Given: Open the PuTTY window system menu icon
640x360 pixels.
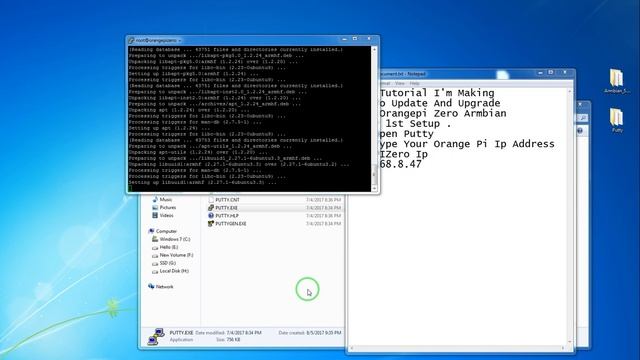Looking at the screenshot, I should pos(131,40).
